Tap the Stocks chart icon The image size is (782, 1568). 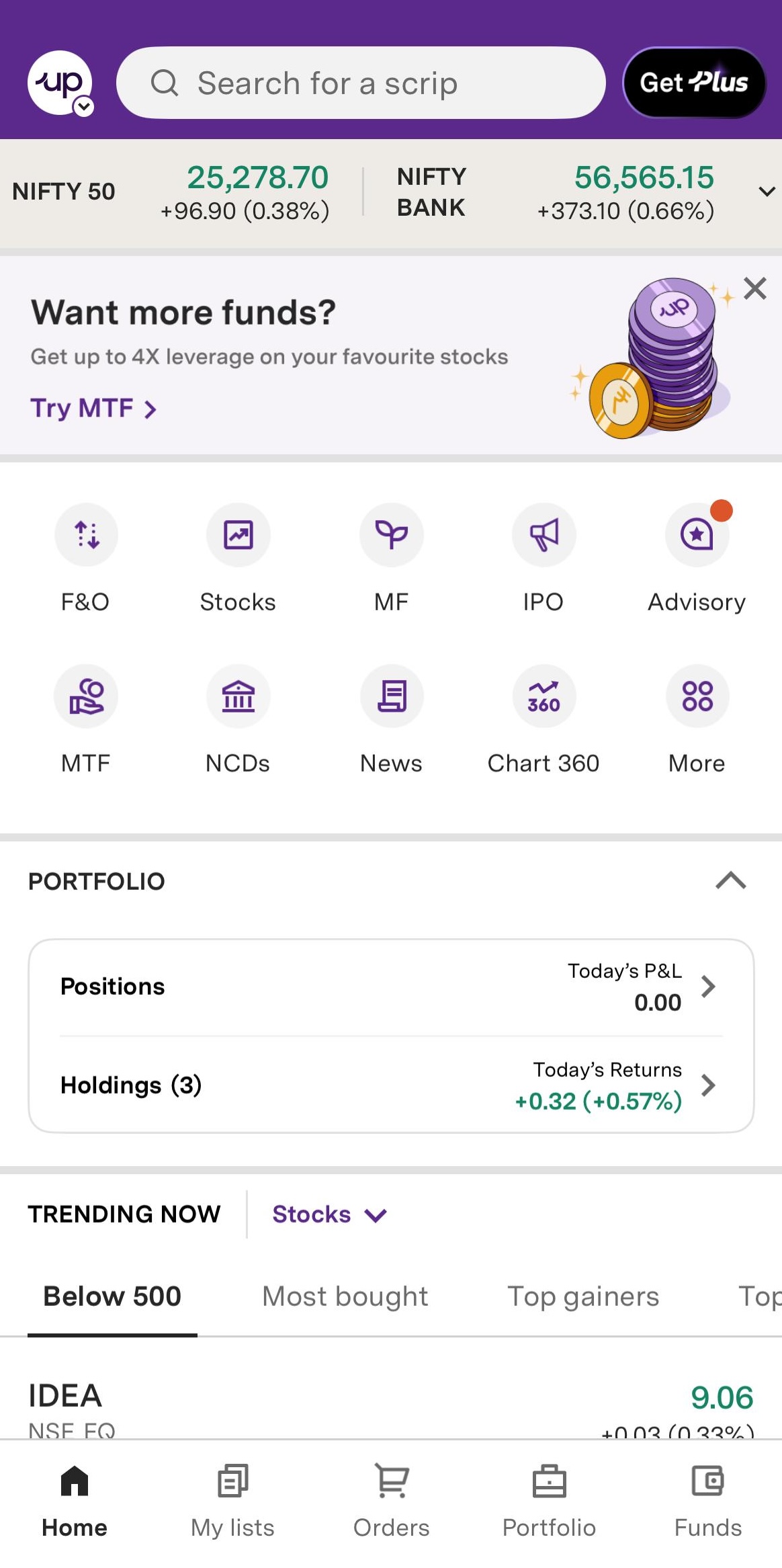coord(238,535)
